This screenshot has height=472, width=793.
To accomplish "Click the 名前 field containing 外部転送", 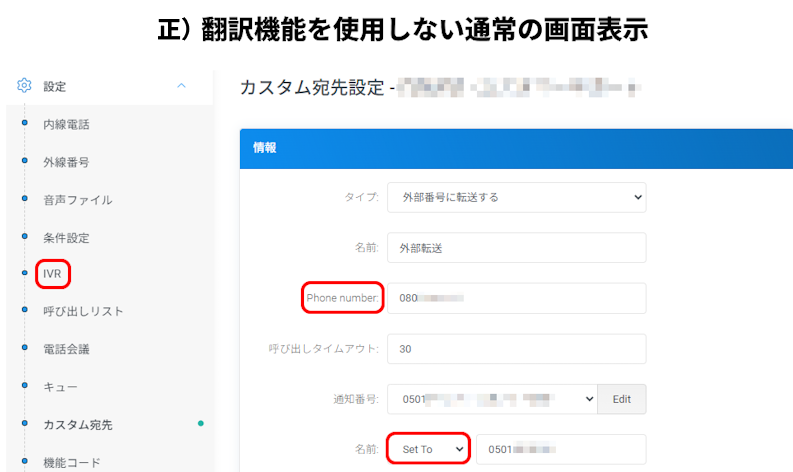I will pos(516,247).
